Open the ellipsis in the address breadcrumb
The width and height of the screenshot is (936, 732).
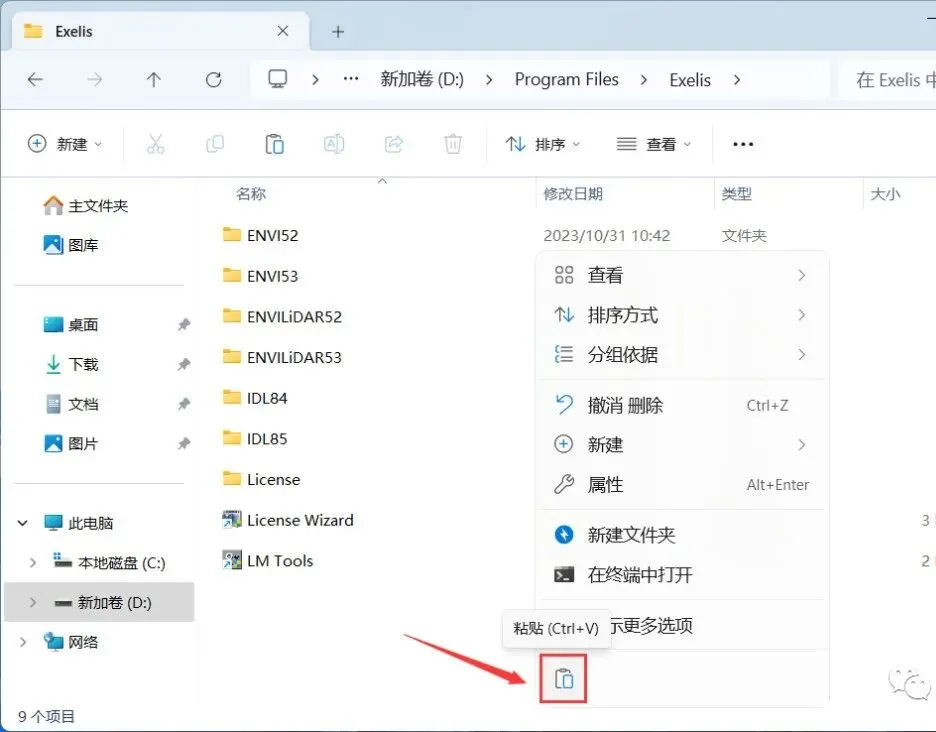351,79
